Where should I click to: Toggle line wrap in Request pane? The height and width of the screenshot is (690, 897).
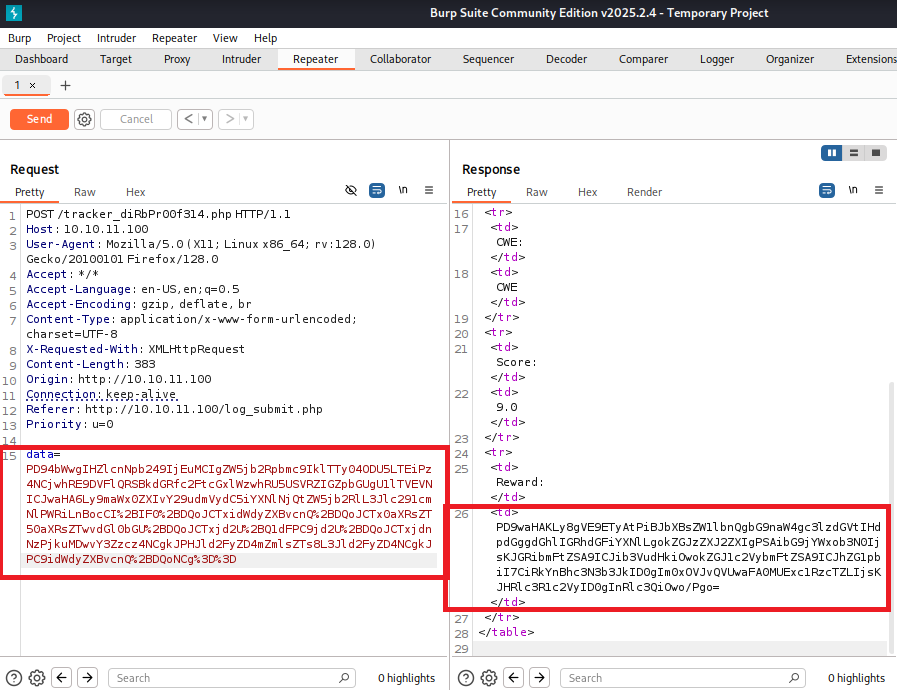(x=377, y=190)
